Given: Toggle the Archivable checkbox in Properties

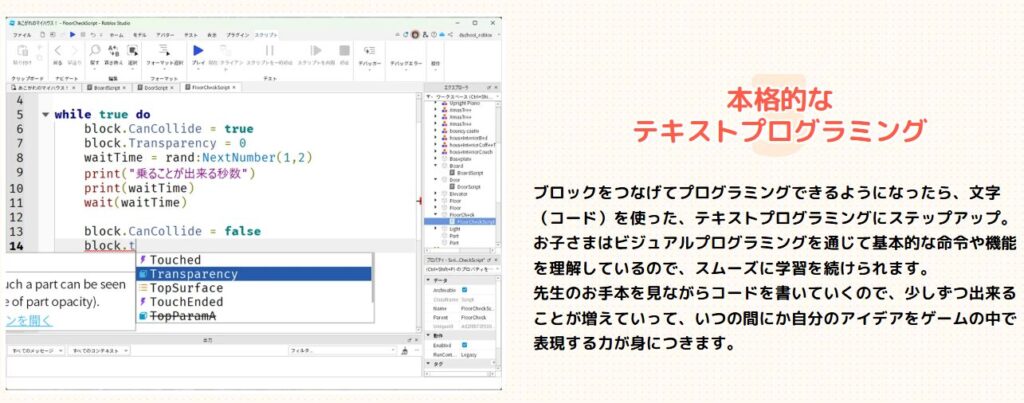Looking at the screenshot, I should coord(465,289).
